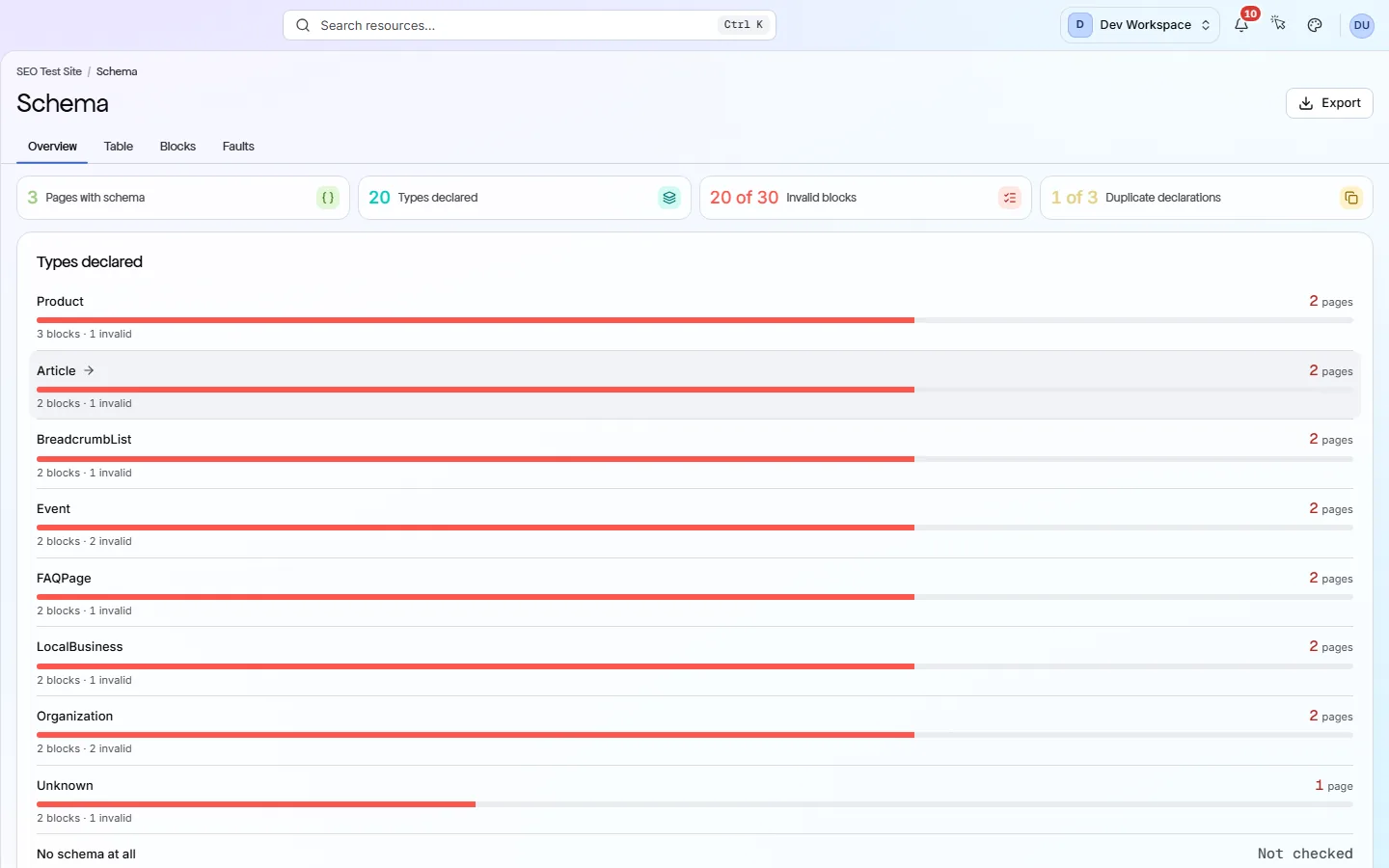This screenshot has width=1389, height=868.
Task: Focus the Search resources field
Action: [530, 25]
